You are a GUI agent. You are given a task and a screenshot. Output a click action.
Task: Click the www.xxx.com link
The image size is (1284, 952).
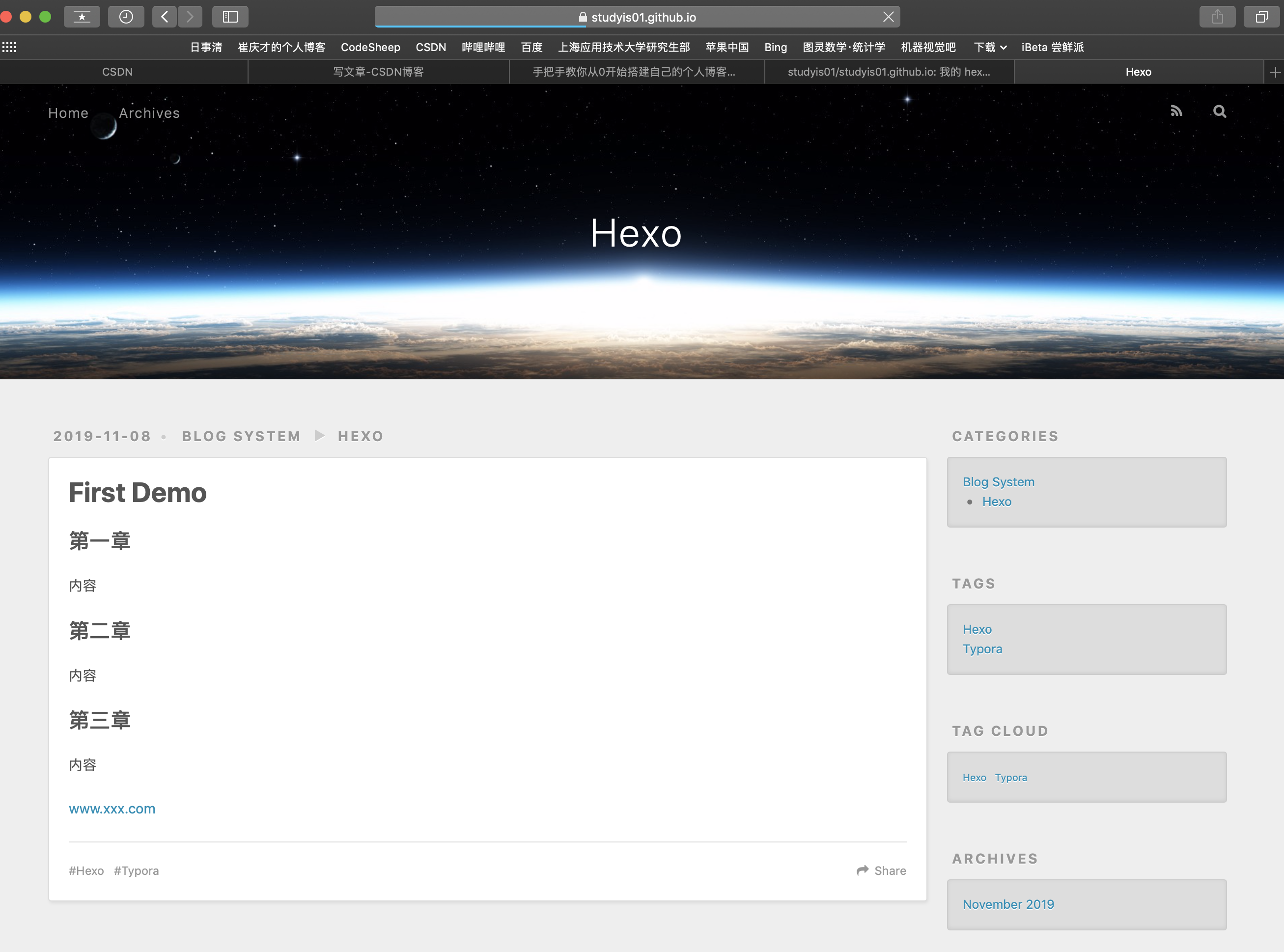click(x=112, y=809)
